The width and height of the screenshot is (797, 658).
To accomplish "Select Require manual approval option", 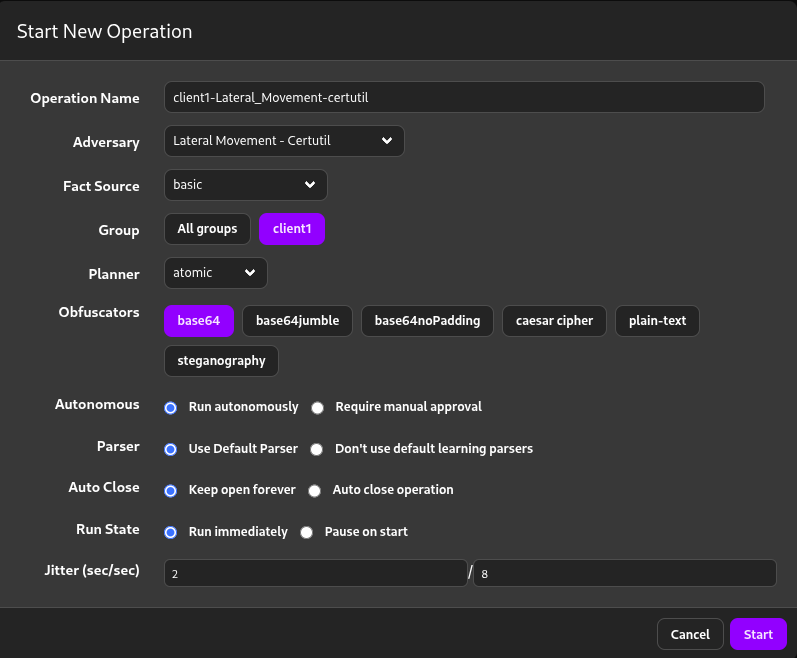I will [x=318, y=408].
